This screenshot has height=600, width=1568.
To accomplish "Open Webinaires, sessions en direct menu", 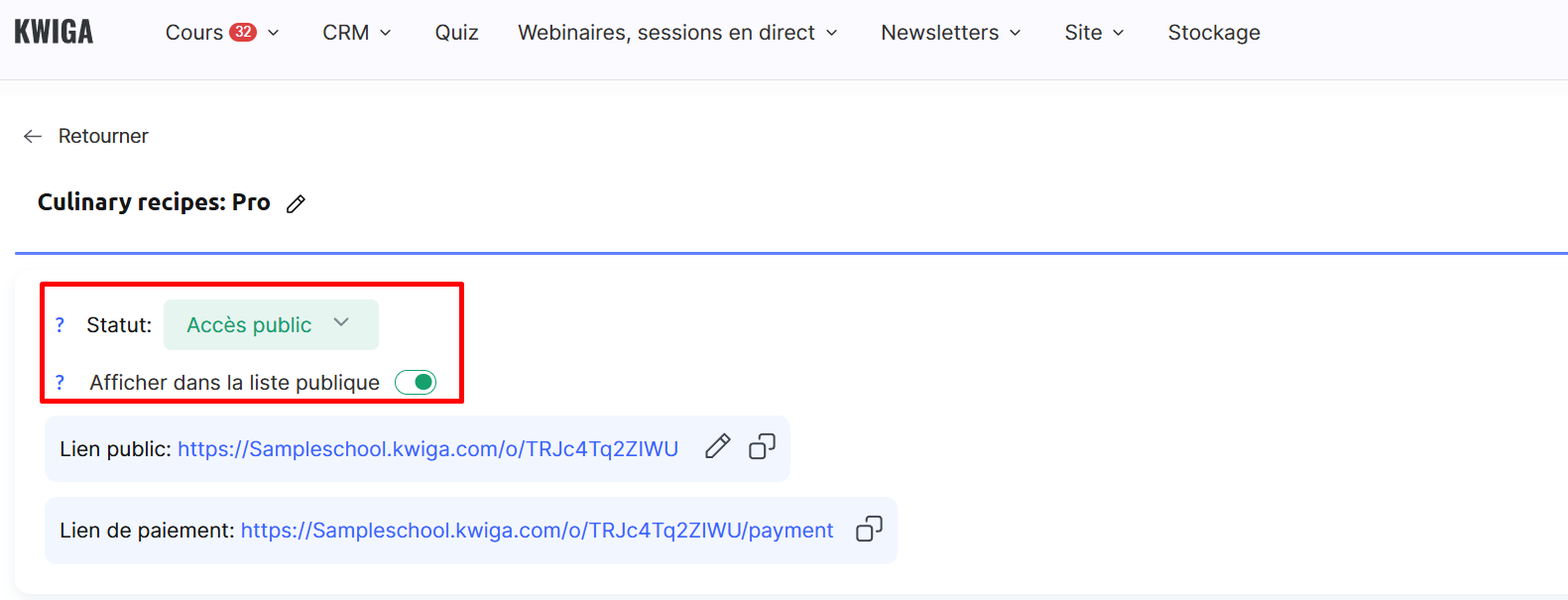I will (677, 33).
